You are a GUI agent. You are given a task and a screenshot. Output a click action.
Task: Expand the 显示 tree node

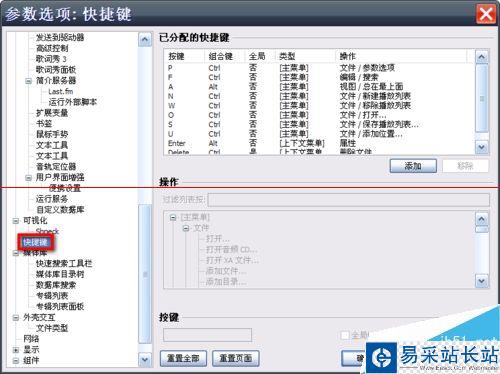point(16,350)
